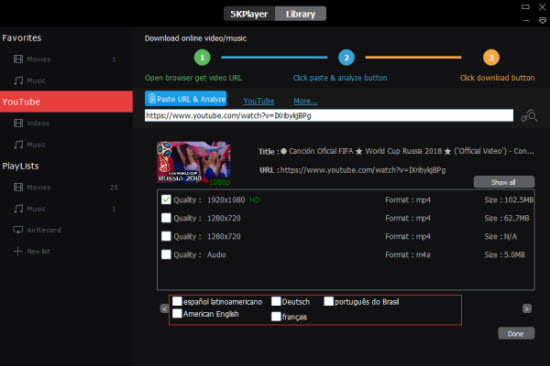The image size is (550, 366).
Task: Open the YouTube link
Action: pyautogui.click(x=259, y=101)
